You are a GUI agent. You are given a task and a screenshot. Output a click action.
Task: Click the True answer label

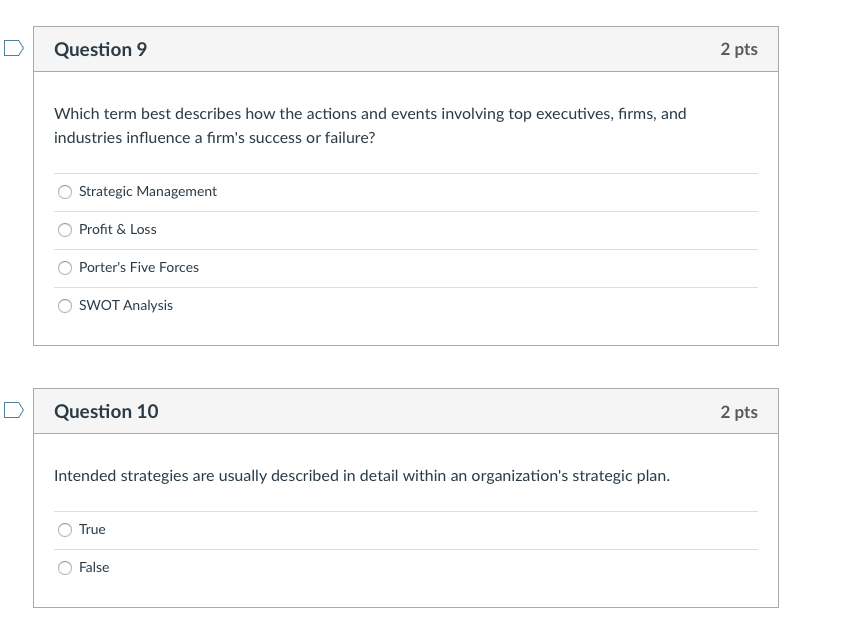[92, 529]
